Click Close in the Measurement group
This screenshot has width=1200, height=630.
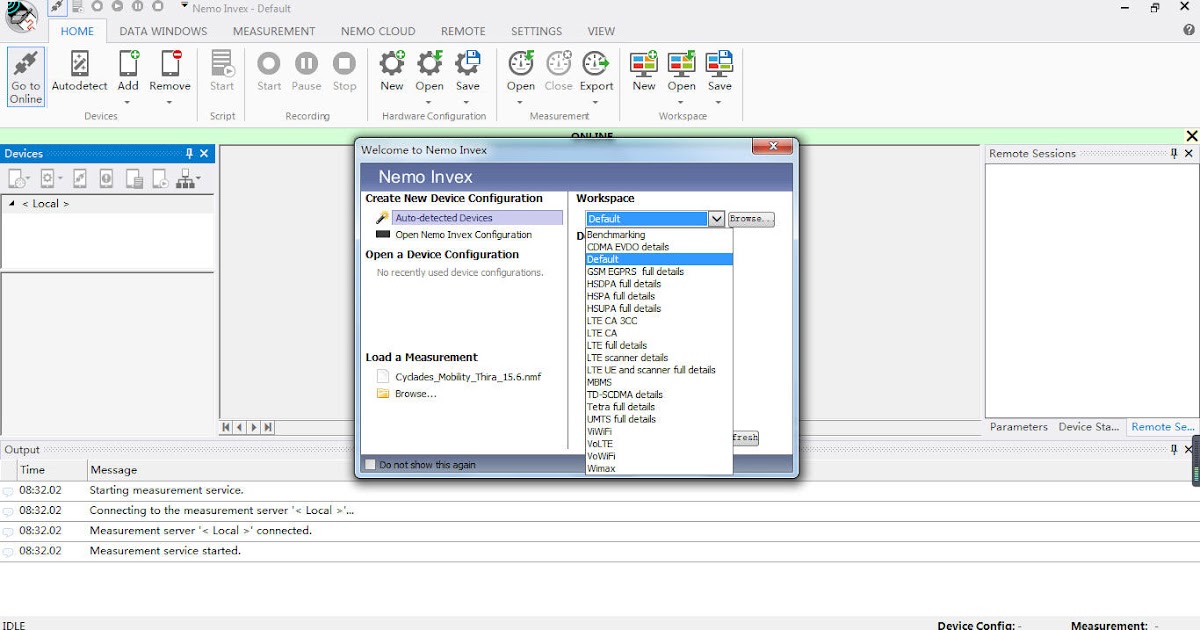click(559, 72)
